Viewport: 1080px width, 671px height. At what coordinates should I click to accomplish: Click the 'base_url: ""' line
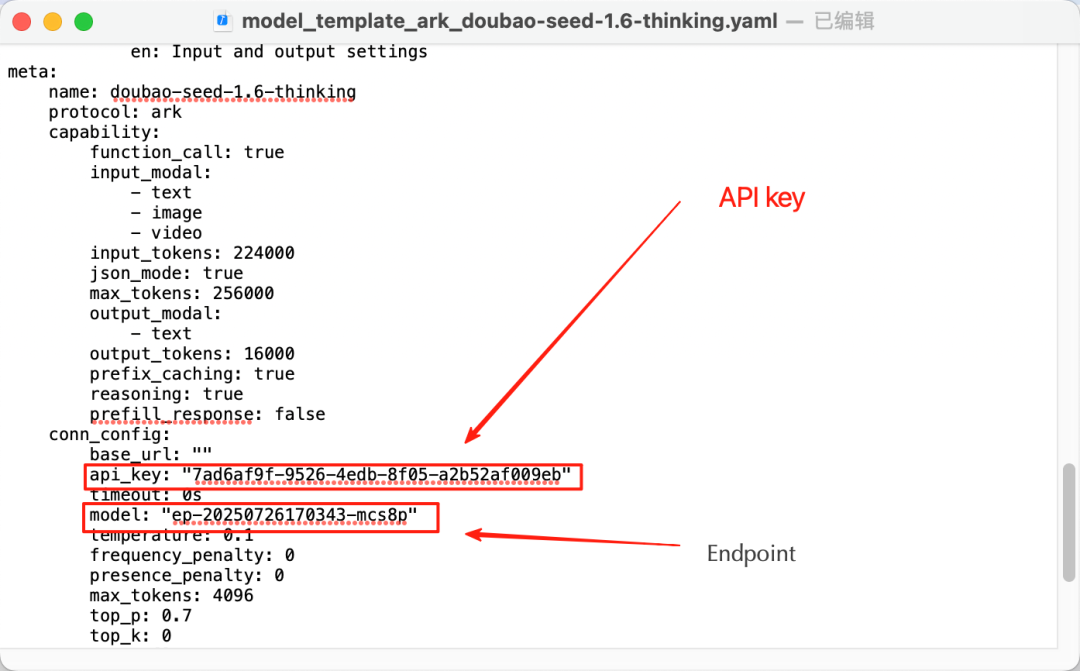151,455
